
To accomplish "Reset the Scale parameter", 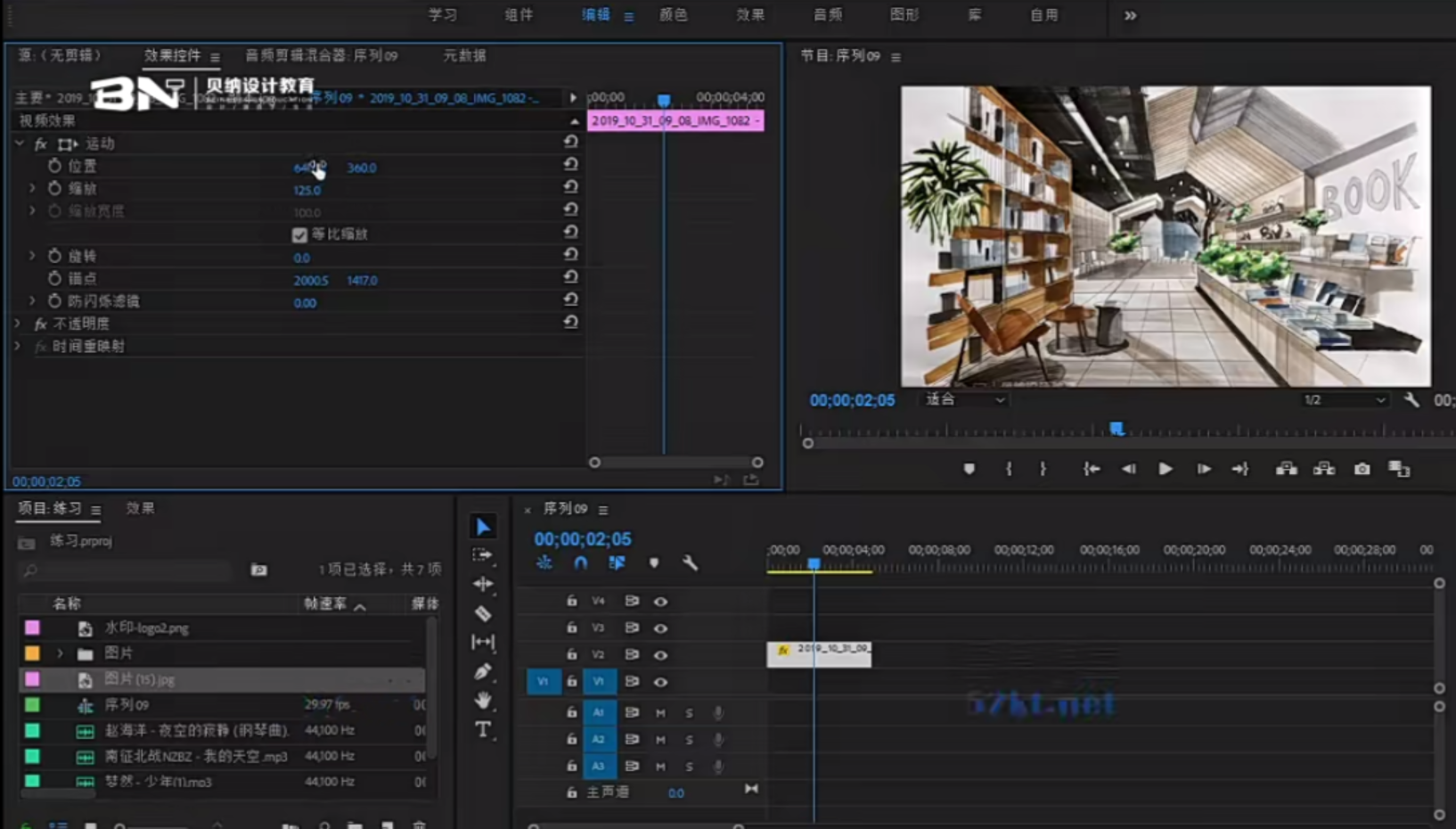I will pos(570,187).
